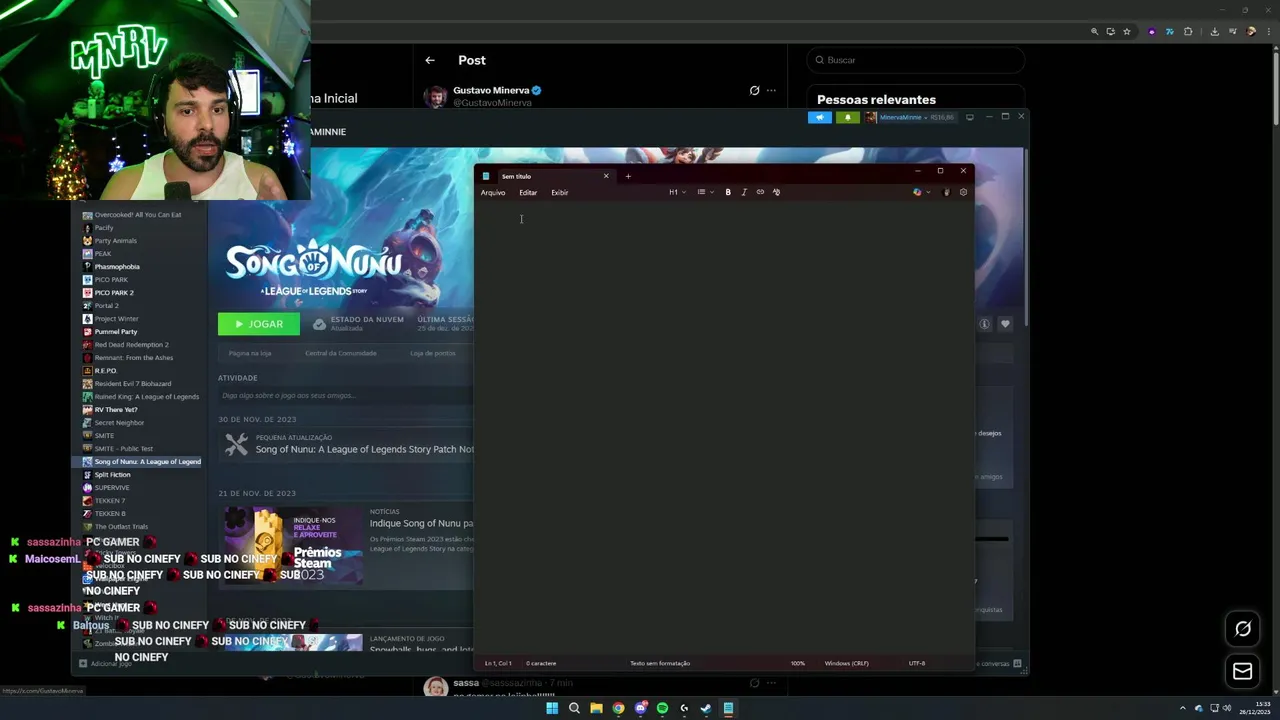Open Windows Start menu
The height and width of the screenshot is (720, 1280).
(x=552, y=708)
